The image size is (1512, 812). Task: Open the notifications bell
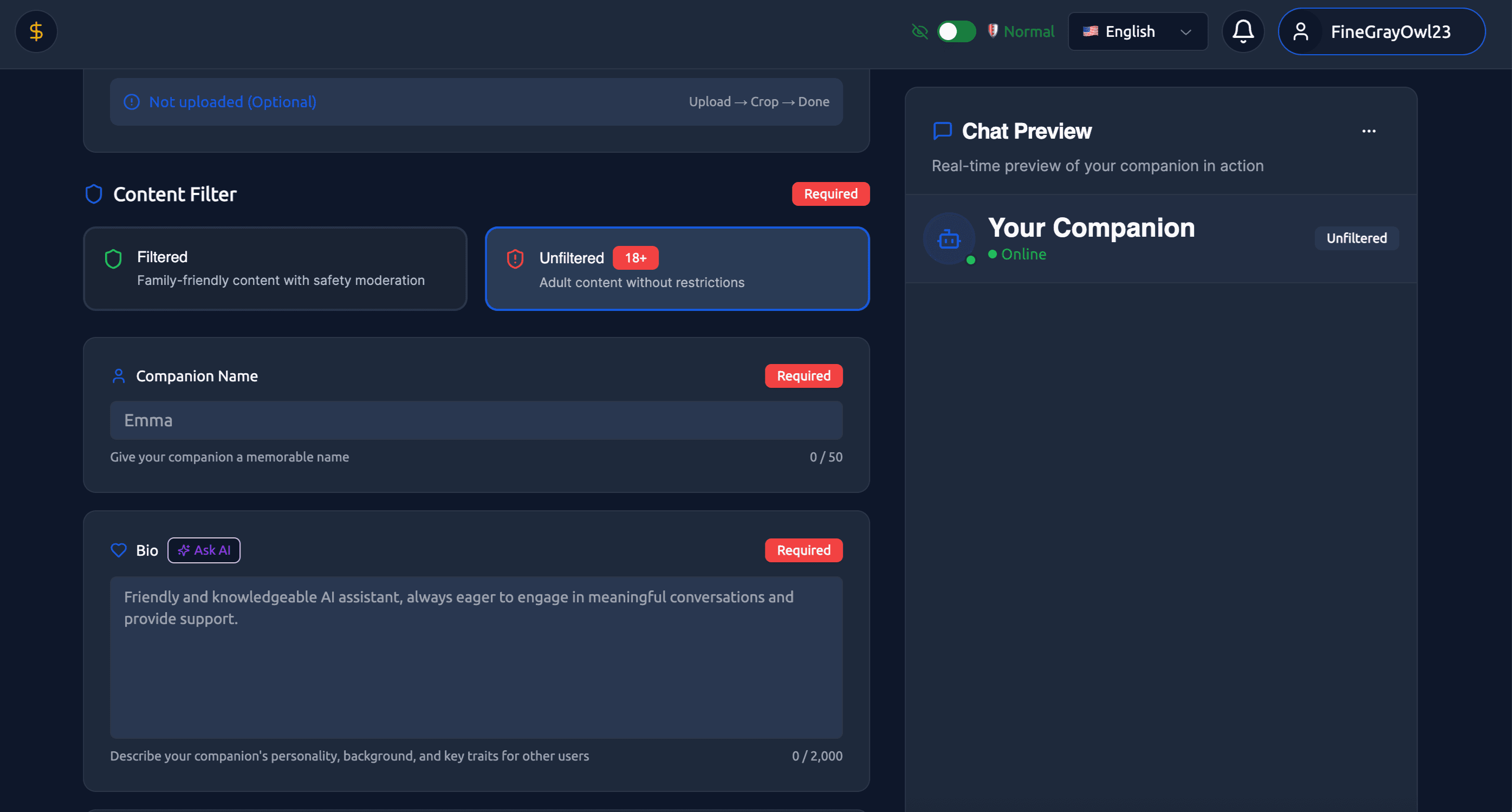[x=1243, y=31]
